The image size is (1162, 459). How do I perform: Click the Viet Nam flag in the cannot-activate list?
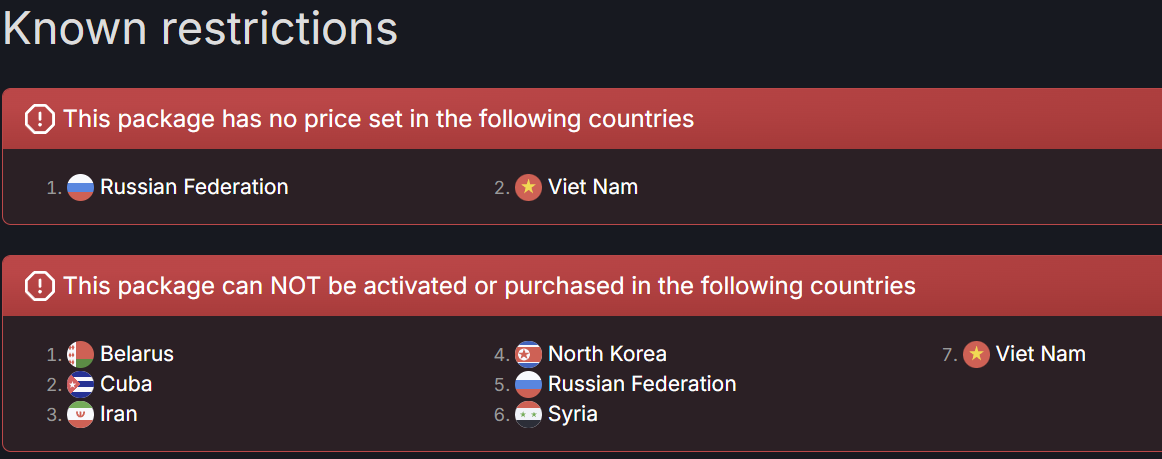pyautogui.click(x=976, y=354)
